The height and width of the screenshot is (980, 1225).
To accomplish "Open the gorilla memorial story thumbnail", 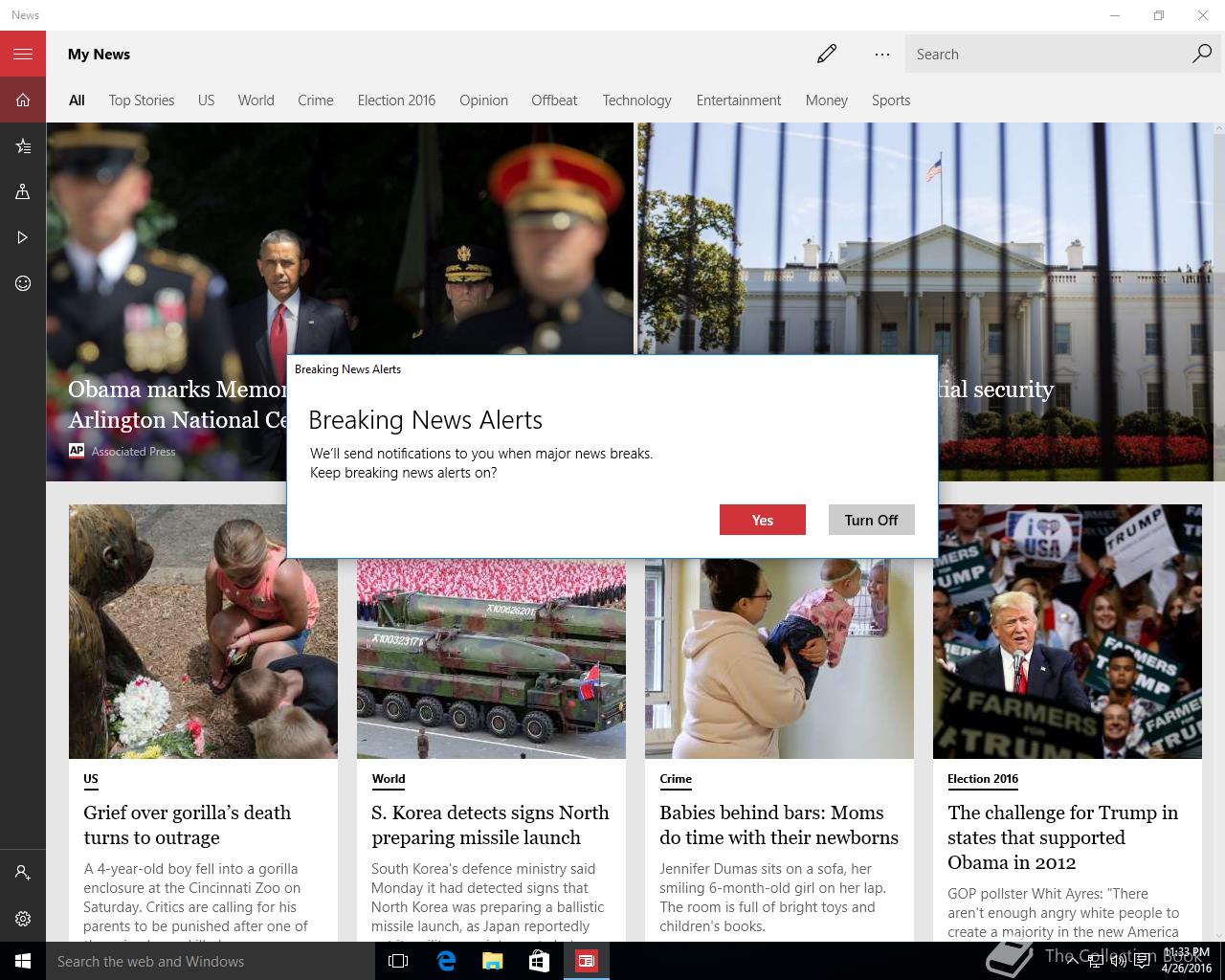I will [203, 632].
